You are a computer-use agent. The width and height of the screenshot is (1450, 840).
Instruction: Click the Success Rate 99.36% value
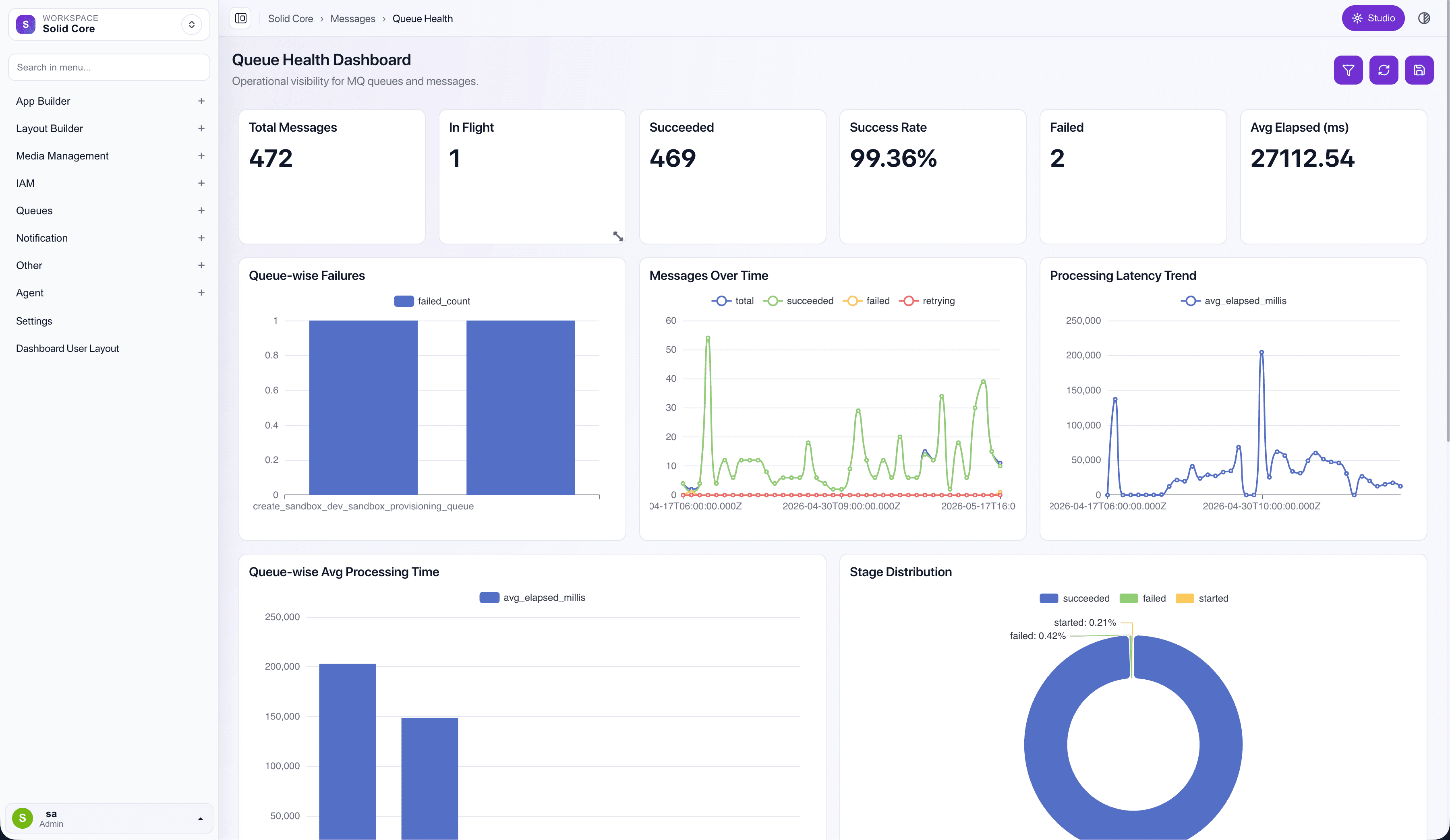click(893, 158)
